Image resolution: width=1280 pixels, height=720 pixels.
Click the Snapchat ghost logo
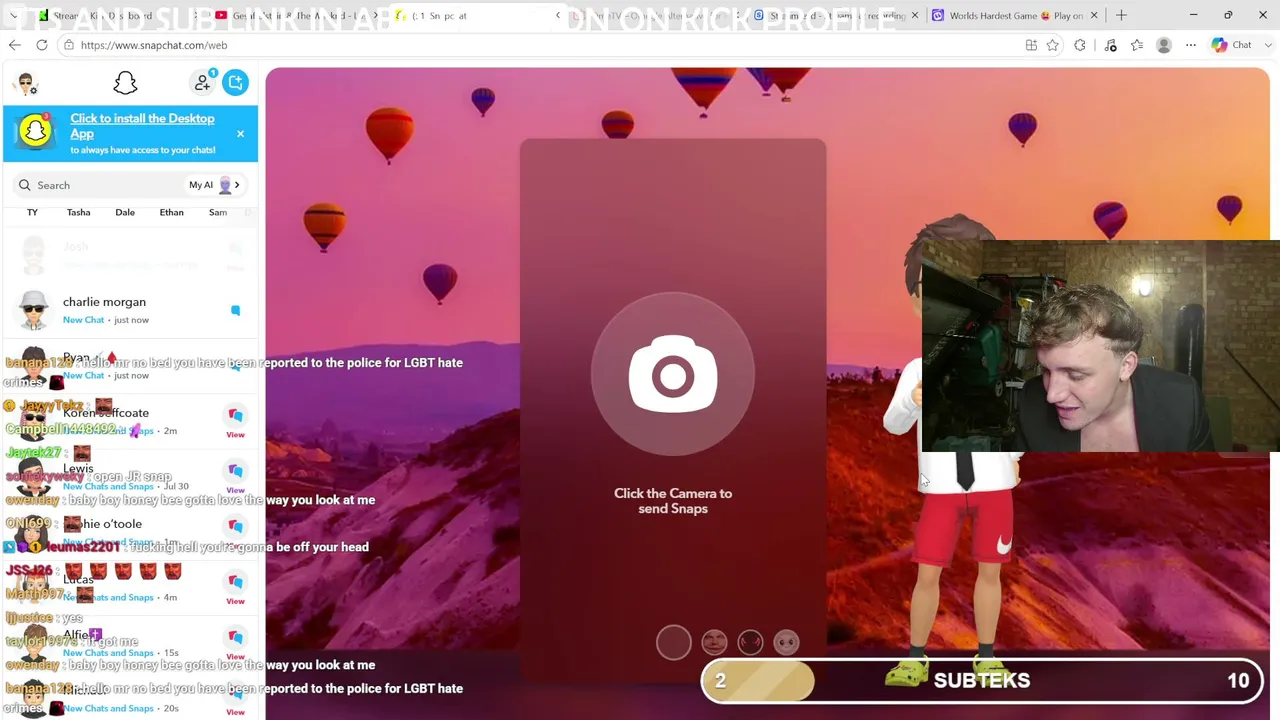pyautogui.click(x=125, y=83)
